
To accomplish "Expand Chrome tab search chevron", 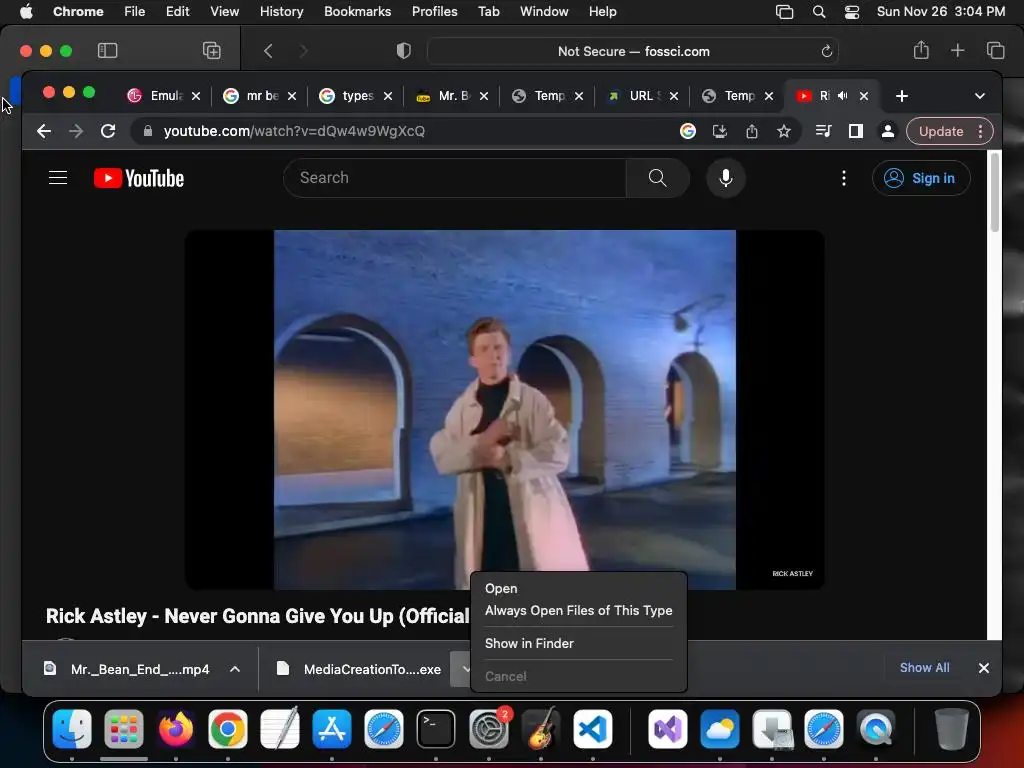I will [x=980, y=96].
